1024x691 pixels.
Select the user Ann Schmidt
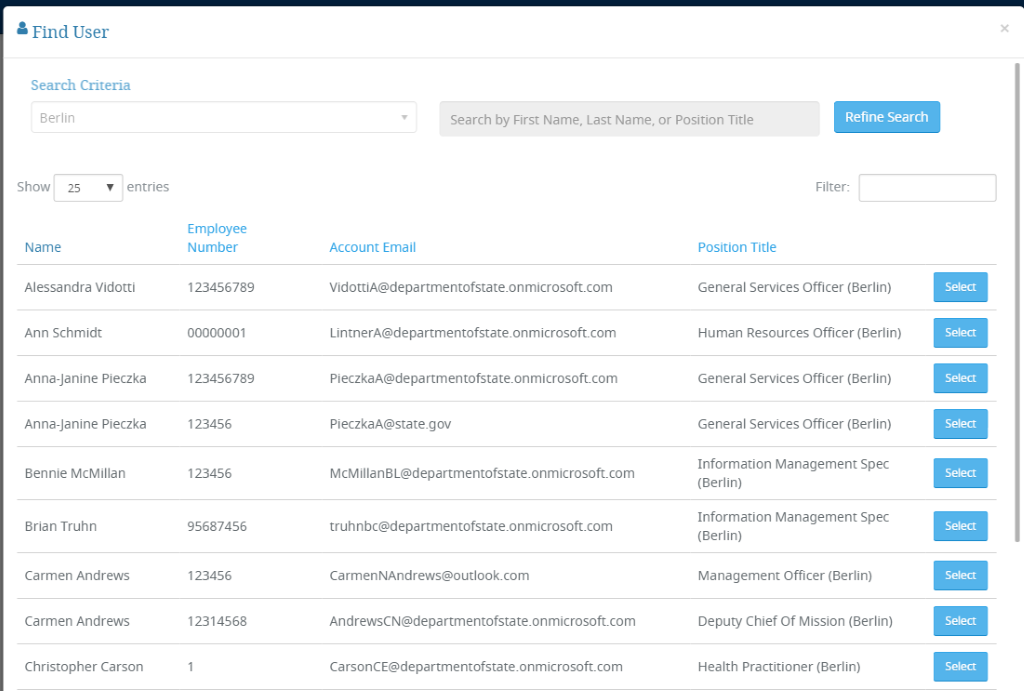(x=960, y=332)
